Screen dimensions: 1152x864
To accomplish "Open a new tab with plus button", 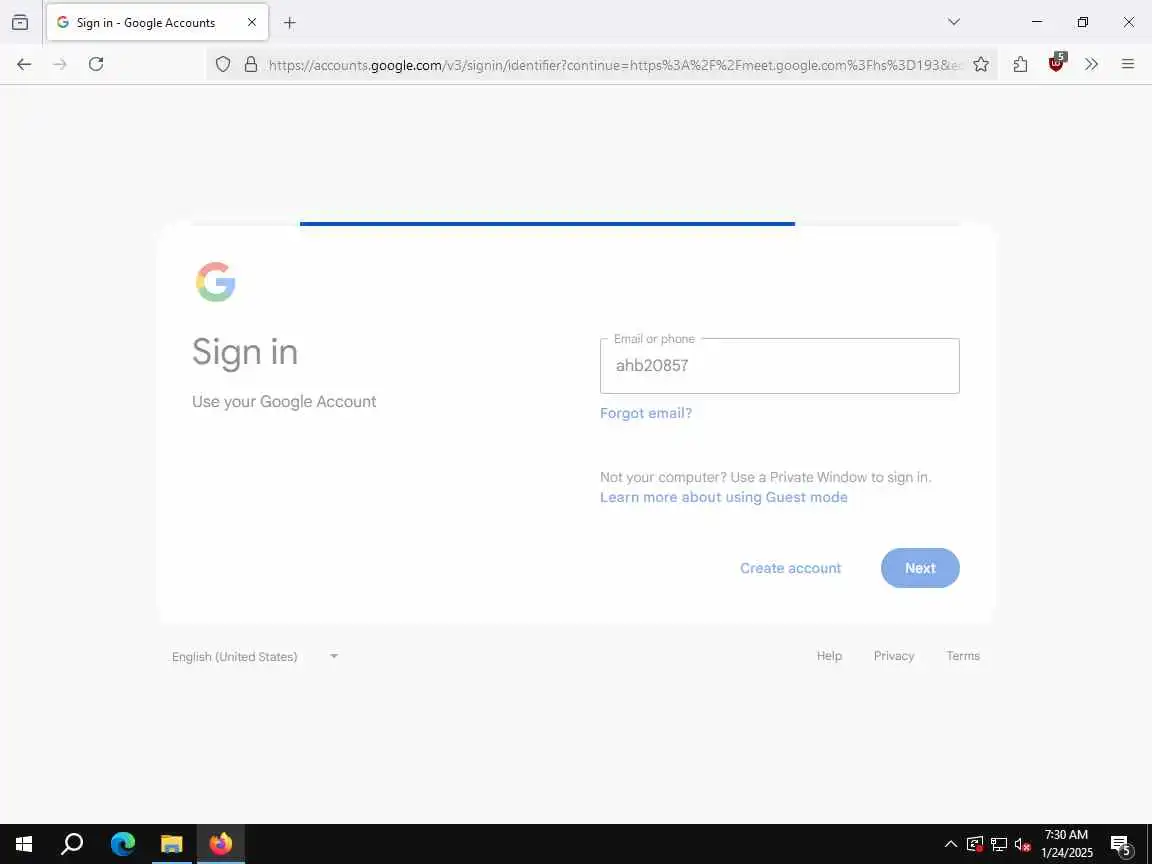I will (289, 23).
